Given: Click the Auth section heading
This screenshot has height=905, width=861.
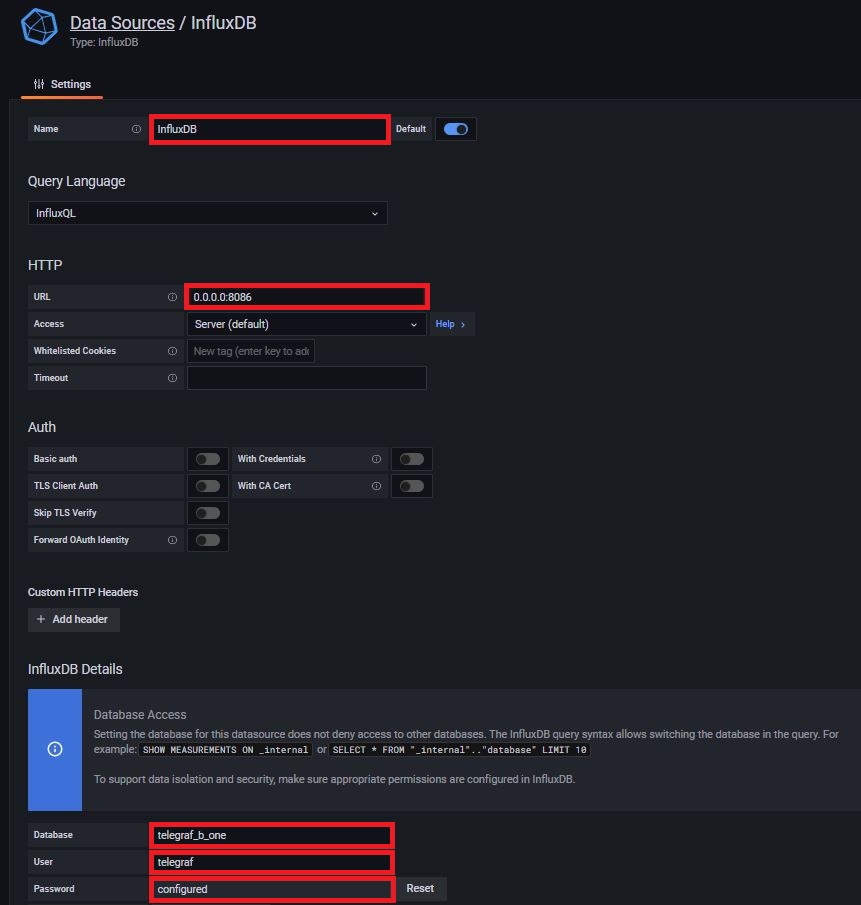Looking at the screenshot, I should [42, 427].
